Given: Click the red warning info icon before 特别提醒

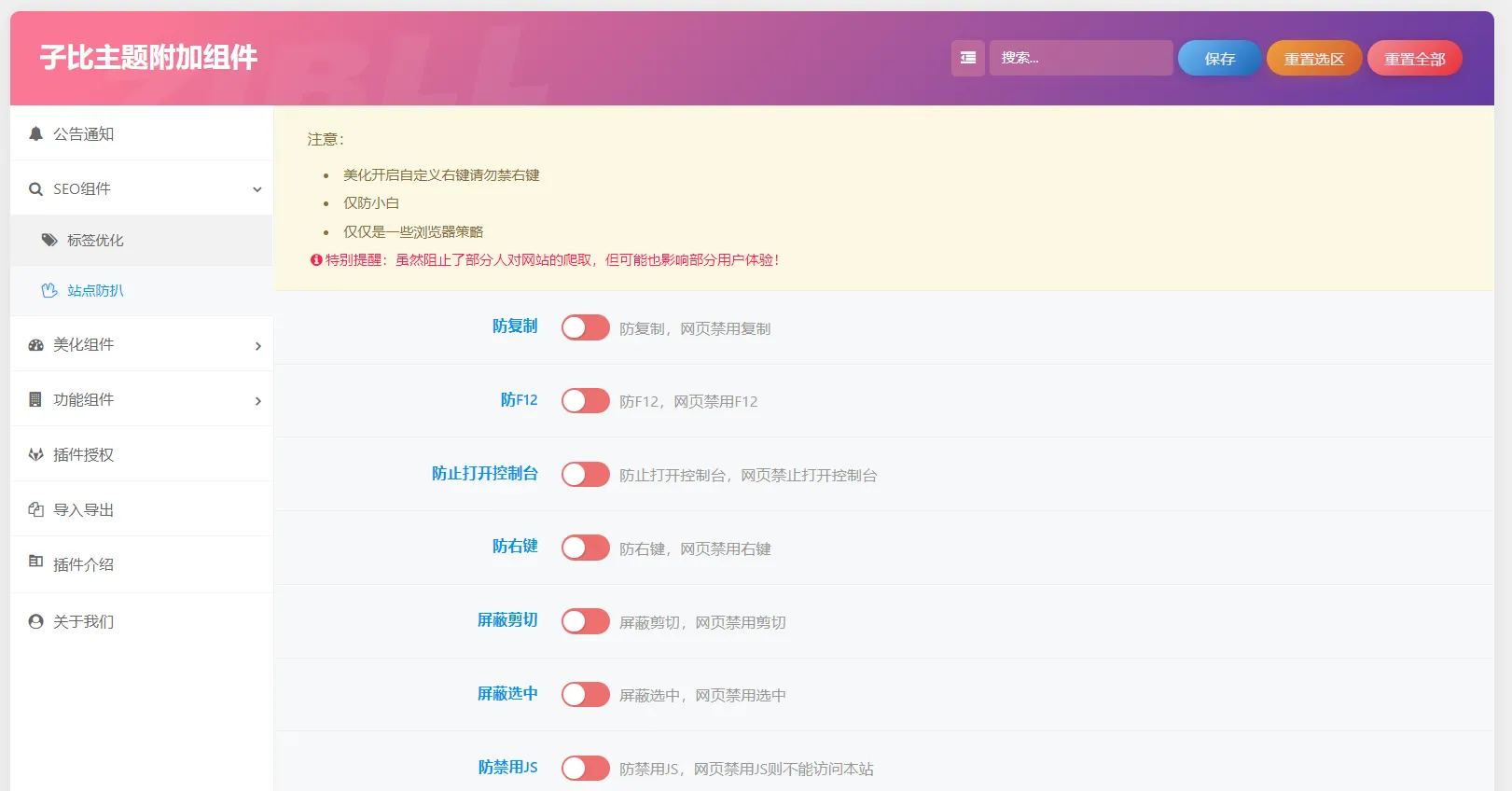Looking at the screenshot, I should pos(316,260).
